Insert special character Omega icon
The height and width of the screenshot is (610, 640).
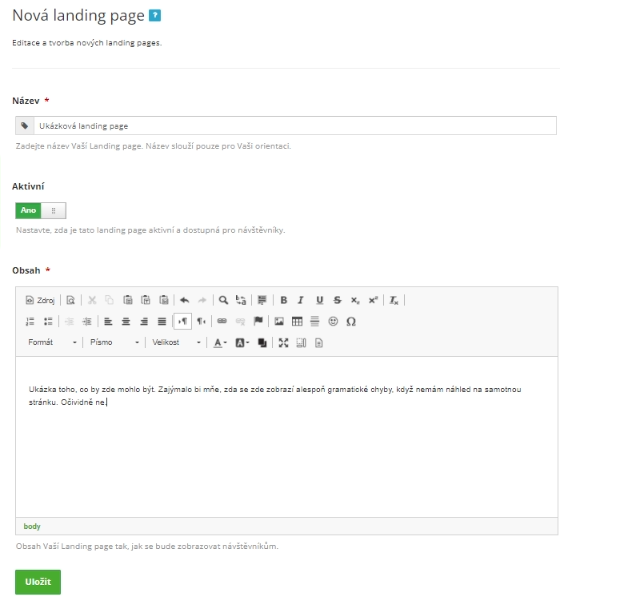click(x=351, y=321)
